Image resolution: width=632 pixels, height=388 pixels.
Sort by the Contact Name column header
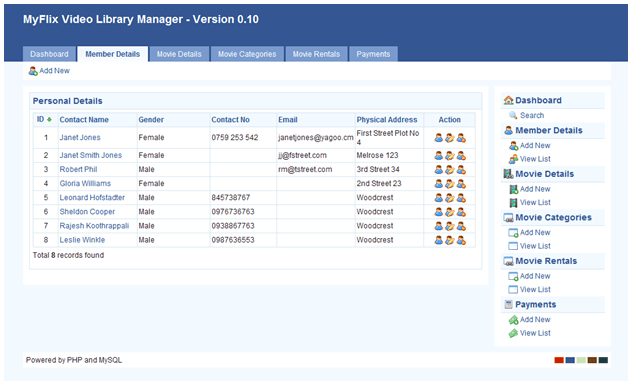pos(84,120)
